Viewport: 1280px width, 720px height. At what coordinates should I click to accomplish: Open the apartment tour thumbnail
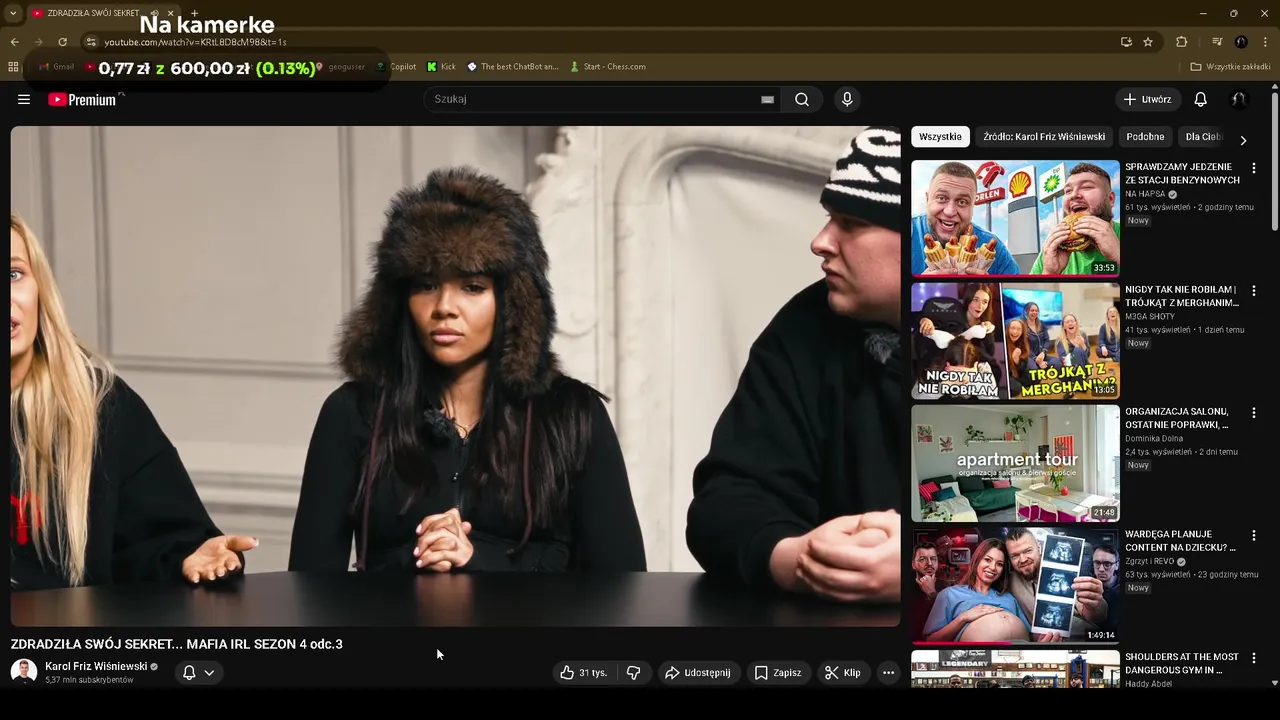[1015, 463]
